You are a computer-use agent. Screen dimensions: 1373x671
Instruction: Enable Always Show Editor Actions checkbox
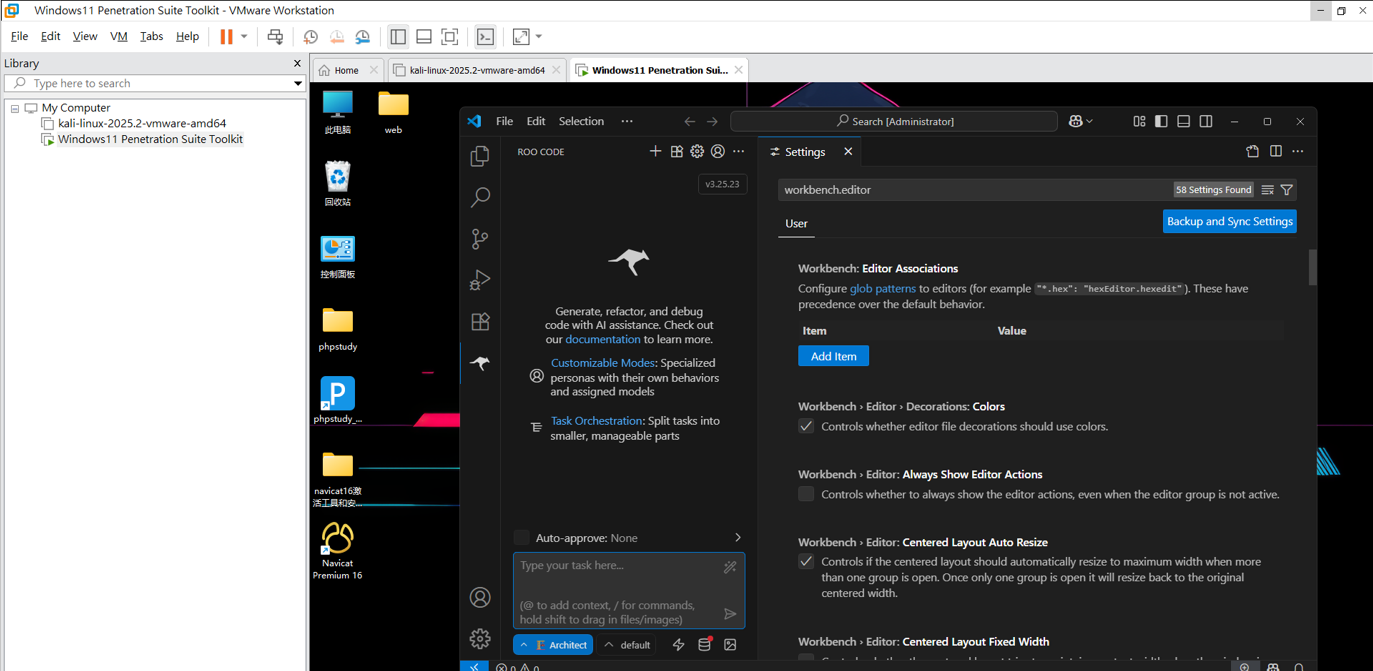806,494
